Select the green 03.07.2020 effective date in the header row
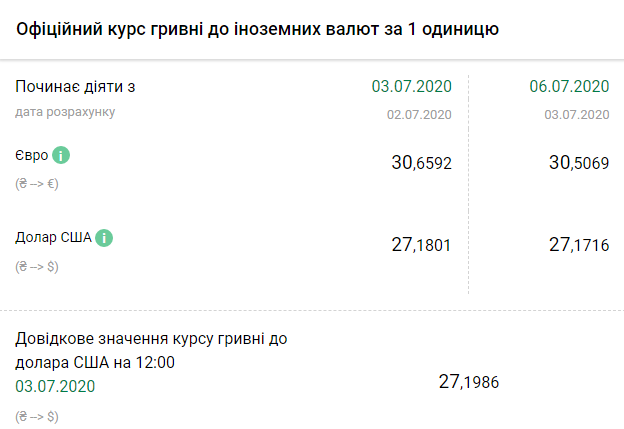624x429 pixels. [411, 86]
